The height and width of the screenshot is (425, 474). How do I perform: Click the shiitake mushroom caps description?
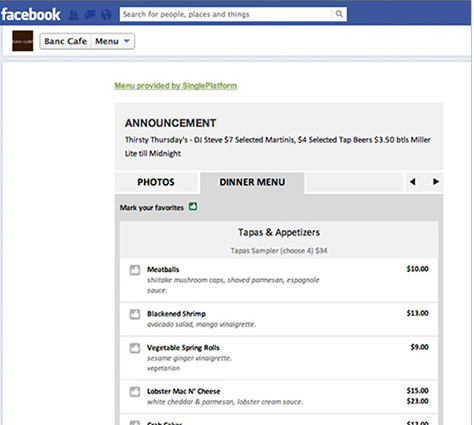click(233, 285)
